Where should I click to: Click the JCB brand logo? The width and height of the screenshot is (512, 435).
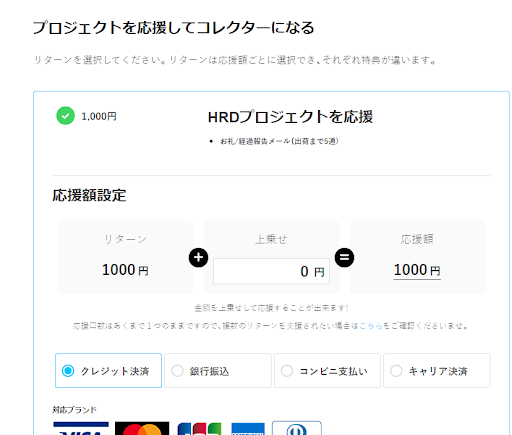[199, 429]
